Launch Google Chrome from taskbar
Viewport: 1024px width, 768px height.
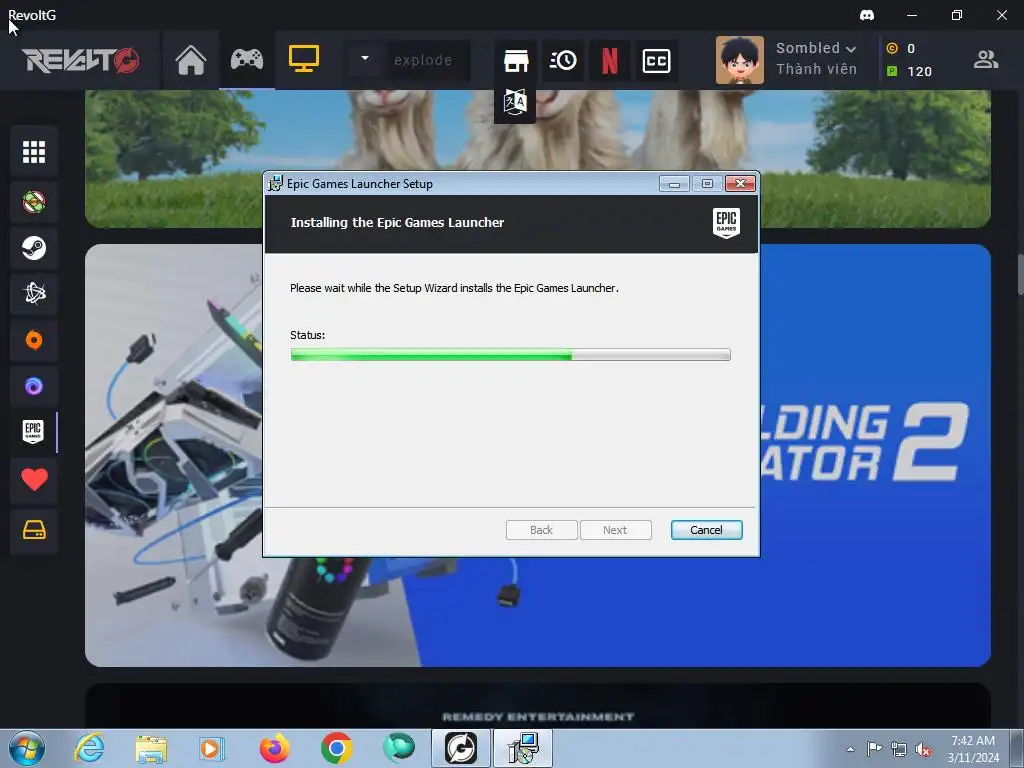click(x=337, y=748)
